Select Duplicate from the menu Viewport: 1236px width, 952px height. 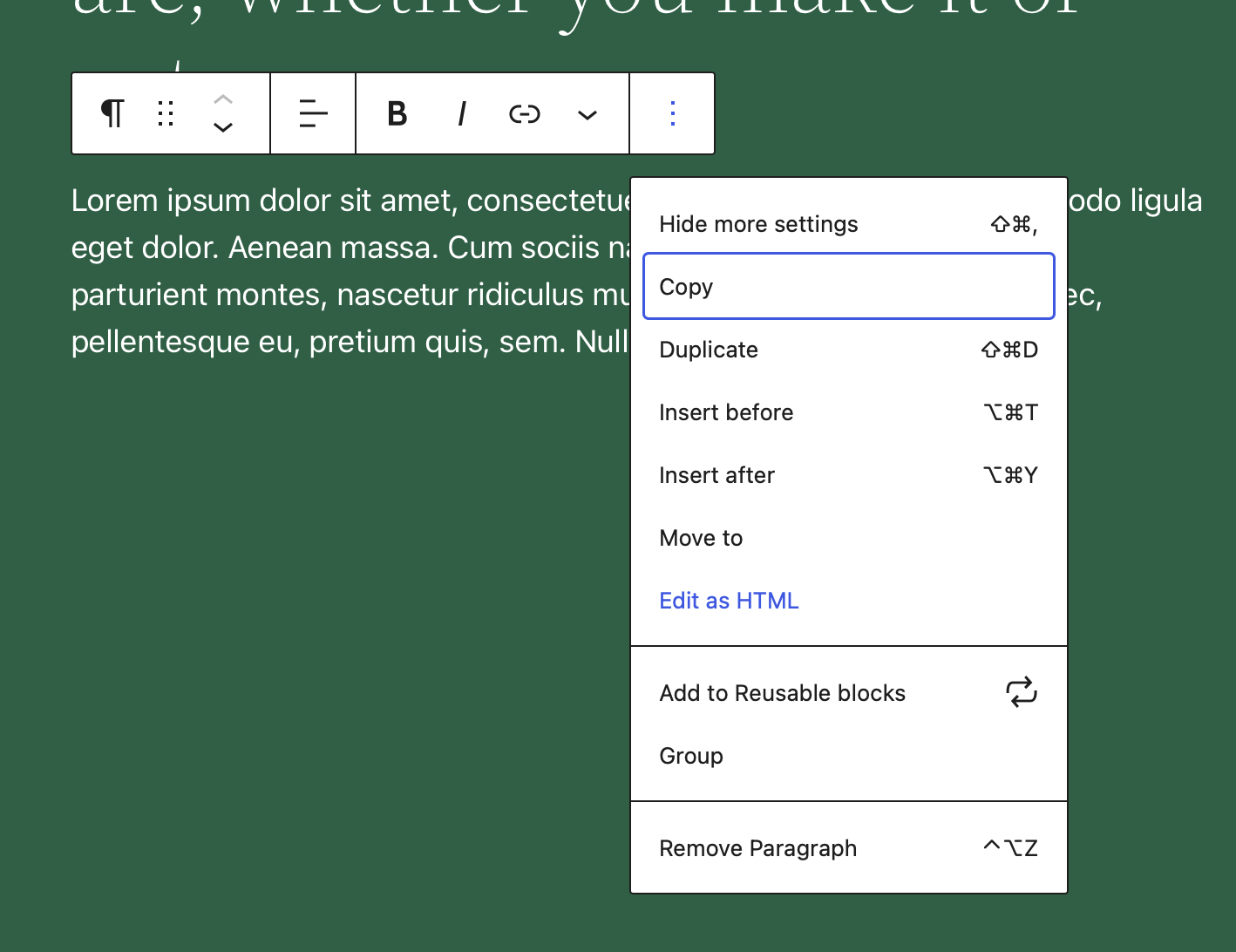[x=708, y=349]
